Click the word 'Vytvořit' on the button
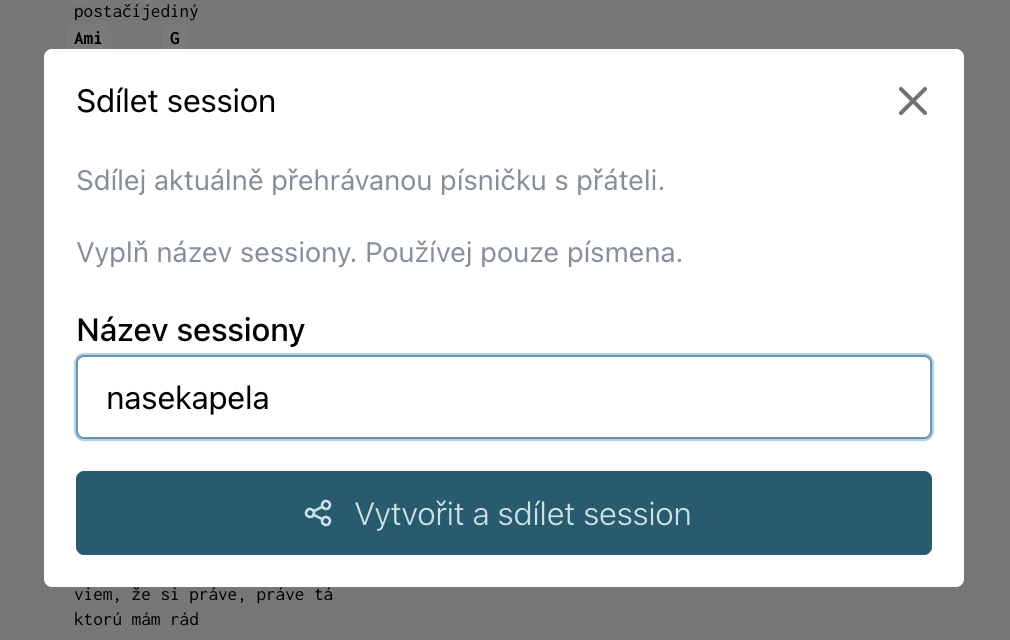Image resolution: width=1010 pixels, height=640 pixels. [x=409, y=514]
